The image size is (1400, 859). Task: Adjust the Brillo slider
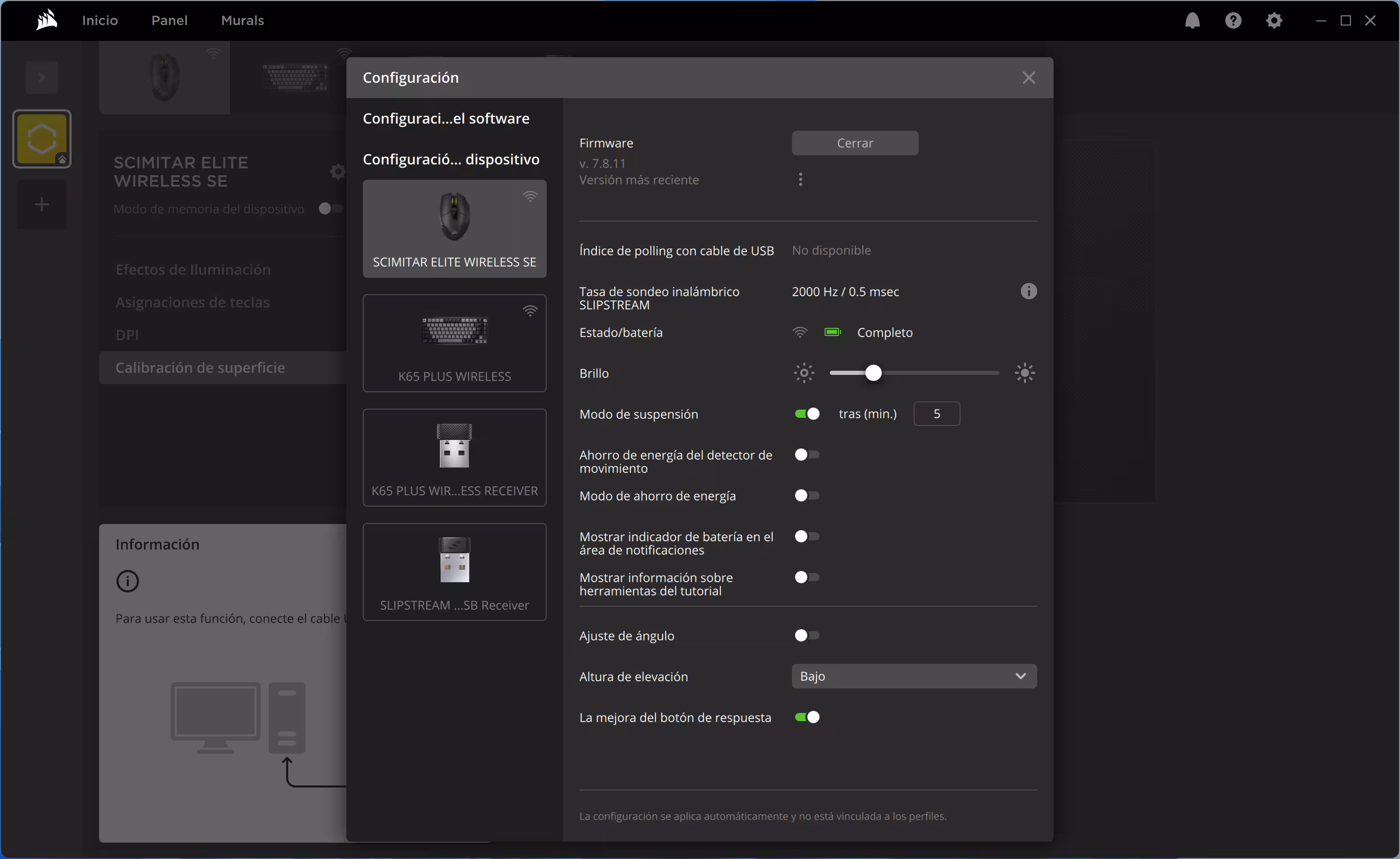[x=914, y=373]
